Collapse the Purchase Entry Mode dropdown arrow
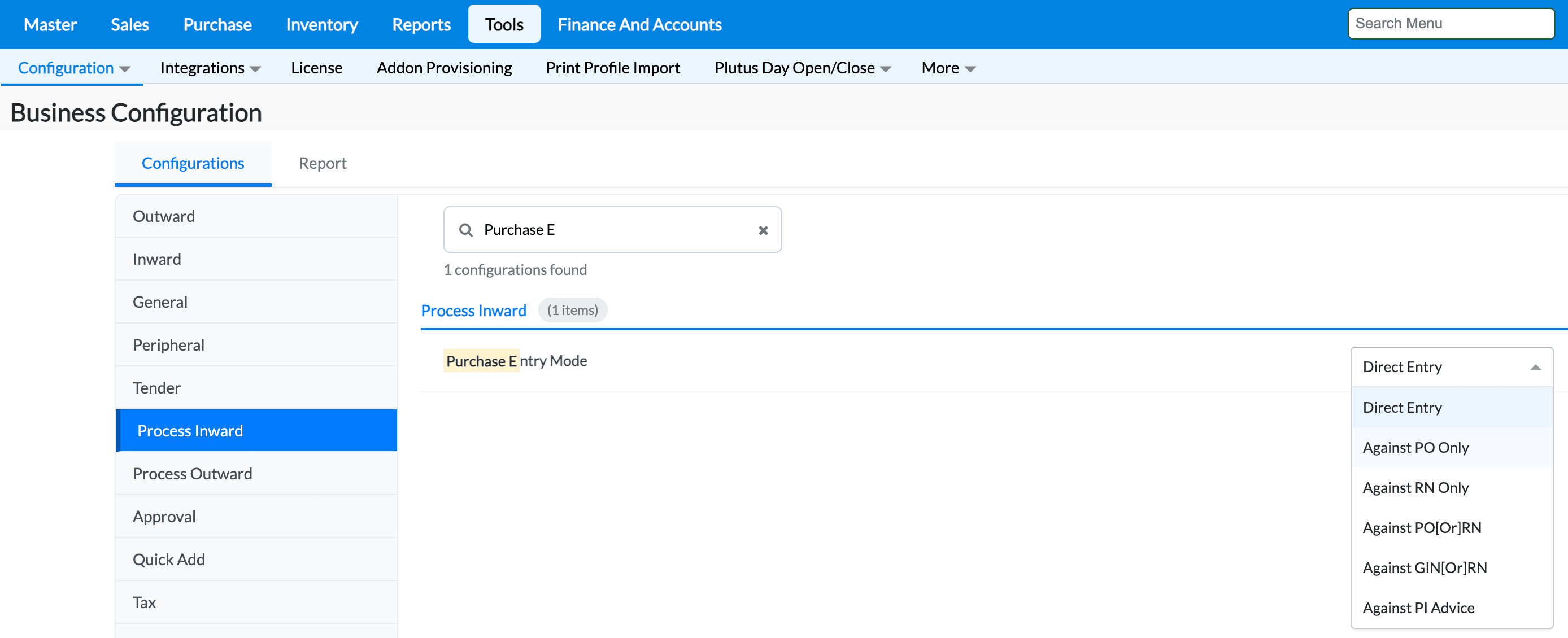 click(1535, 367)
